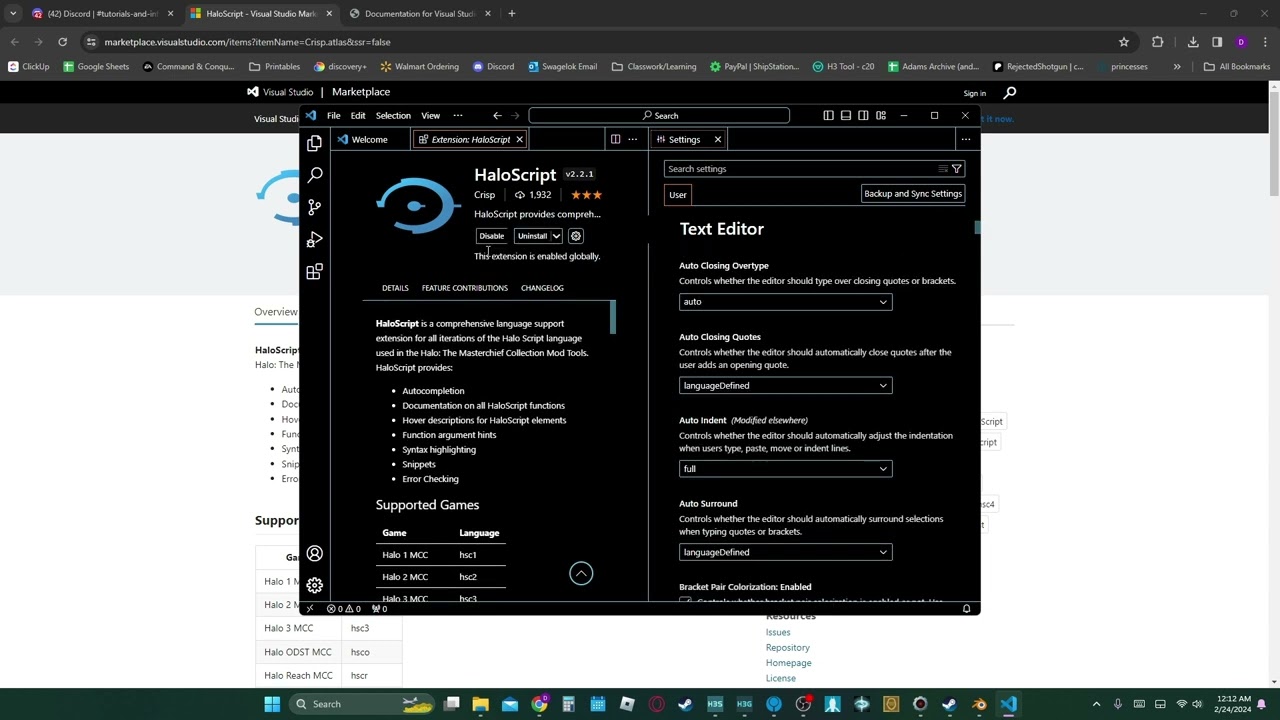The width and height of the screenshot is (1280, 720).
Task: Open the Auto Closing Overtype dropdown
Action: 785,302
